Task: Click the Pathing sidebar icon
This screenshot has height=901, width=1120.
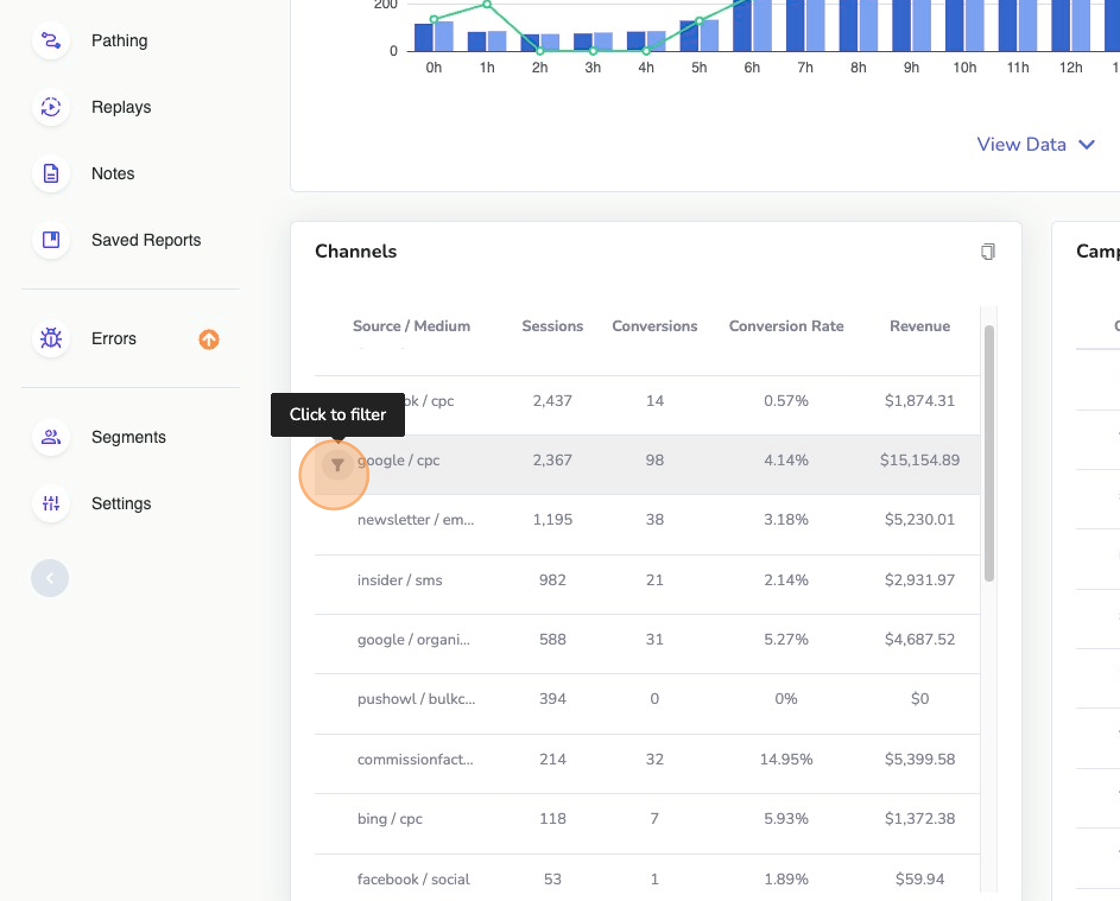Action: point(51,41)
